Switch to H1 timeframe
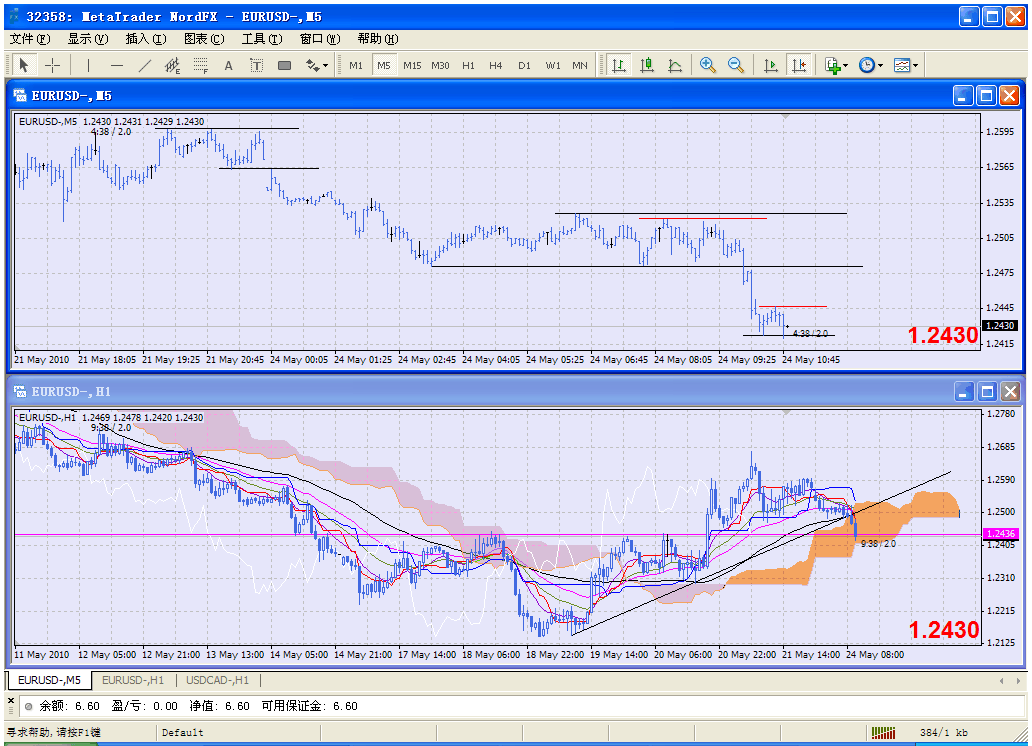This screenshot has width=1032, height=746. pos(469,65)
